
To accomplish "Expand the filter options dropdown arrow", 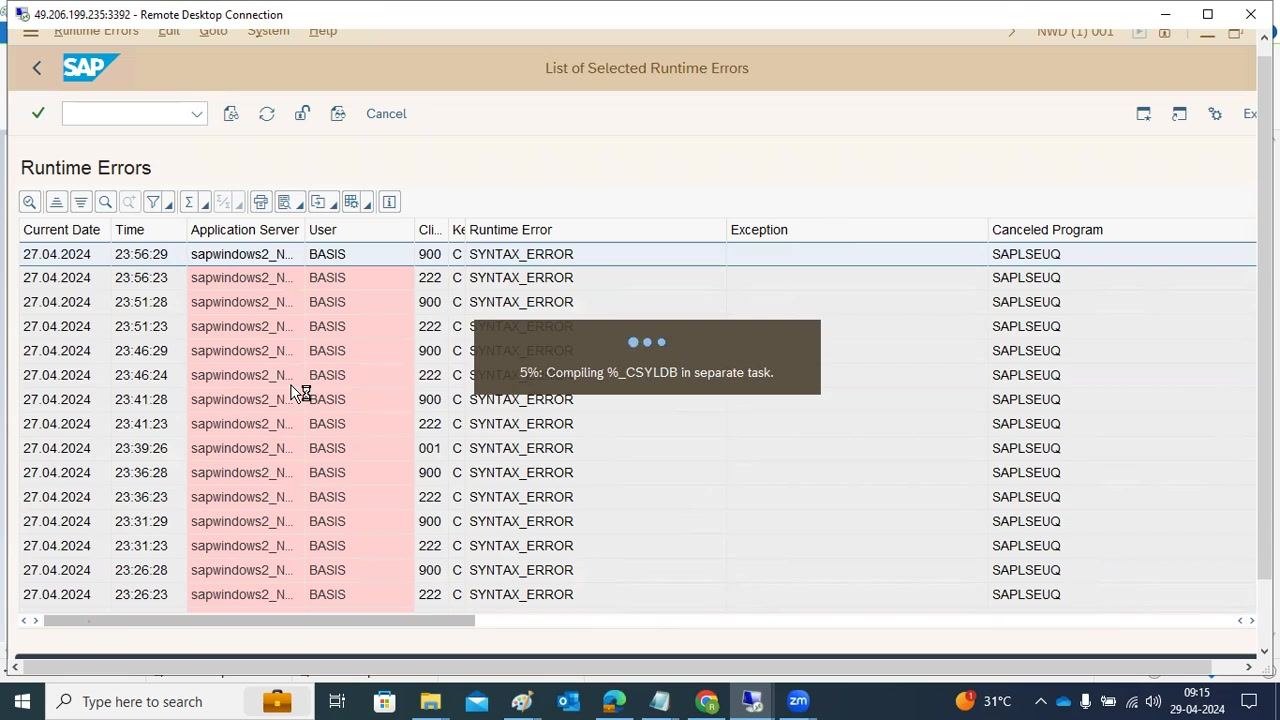I will tap(168, 204).
